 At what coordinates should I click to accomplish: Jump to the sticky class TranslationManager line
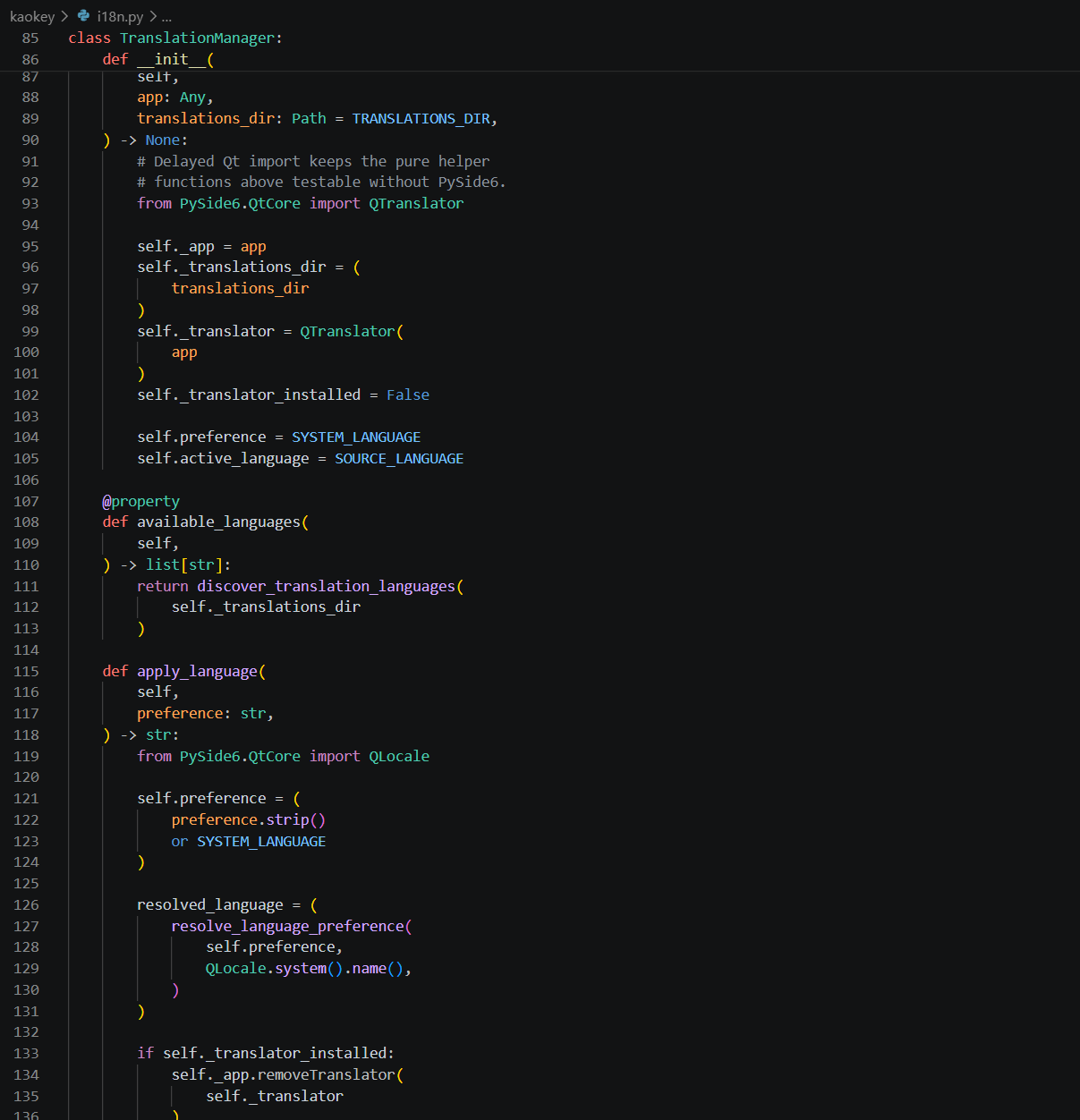175,38
